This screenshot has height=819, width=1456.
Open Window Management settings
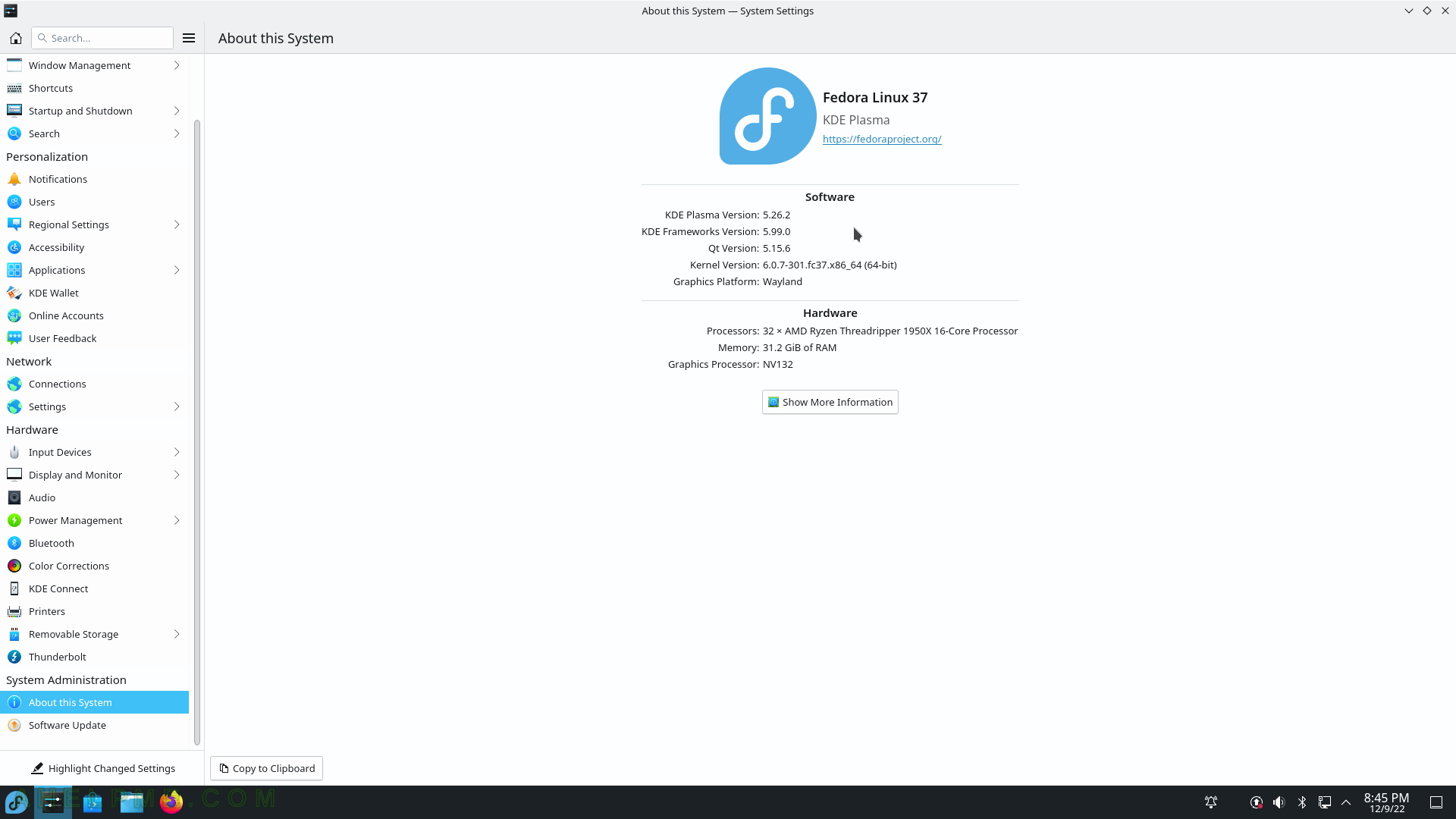[x=94, y=65]
